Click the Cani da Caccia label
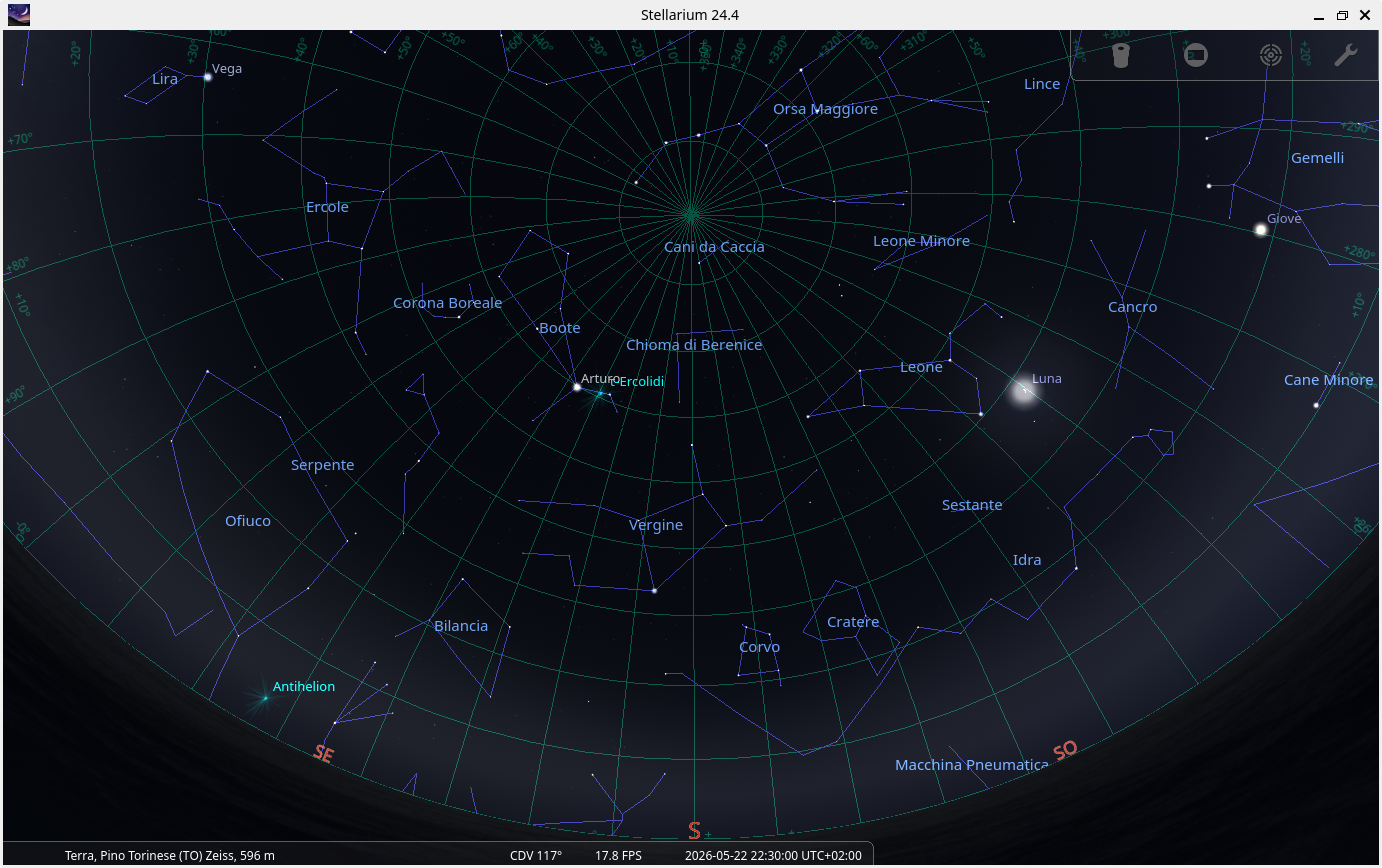The height and width of the screenshot is (868, 1382). pyautogui.click(x=714, y=247)
